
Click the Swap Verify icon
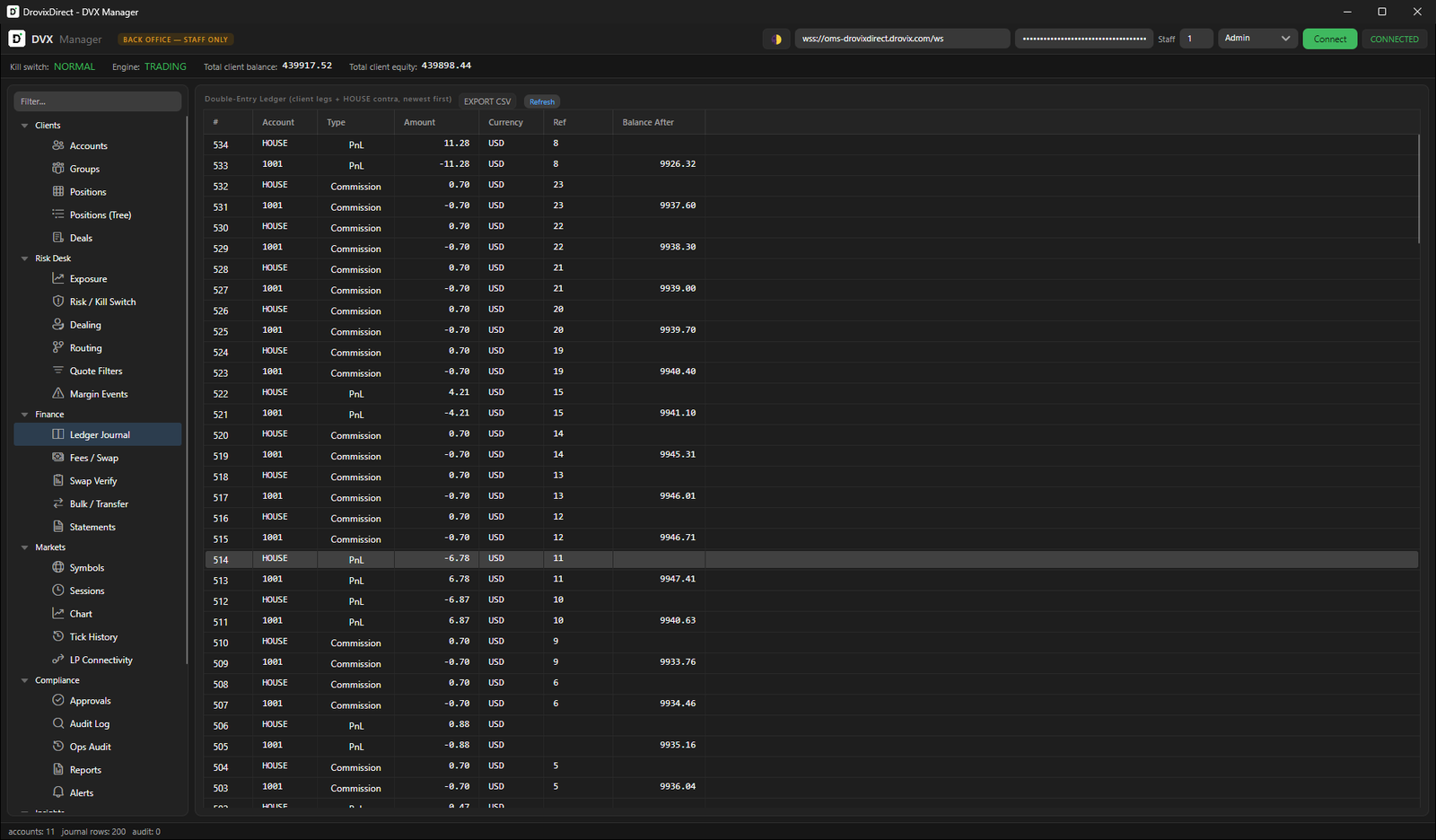[x=58, y=481]
